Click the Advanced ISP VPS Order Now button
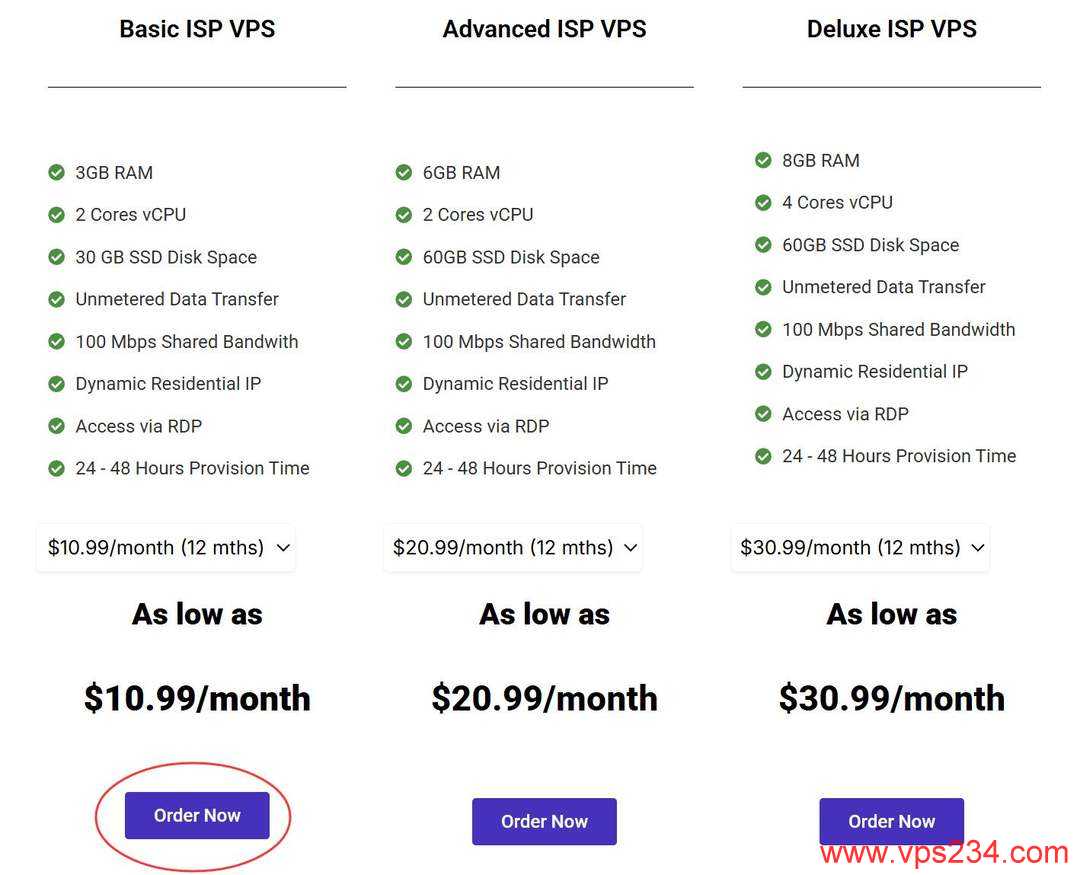The height and width of the screenshot is (875, 1080). 544,820
